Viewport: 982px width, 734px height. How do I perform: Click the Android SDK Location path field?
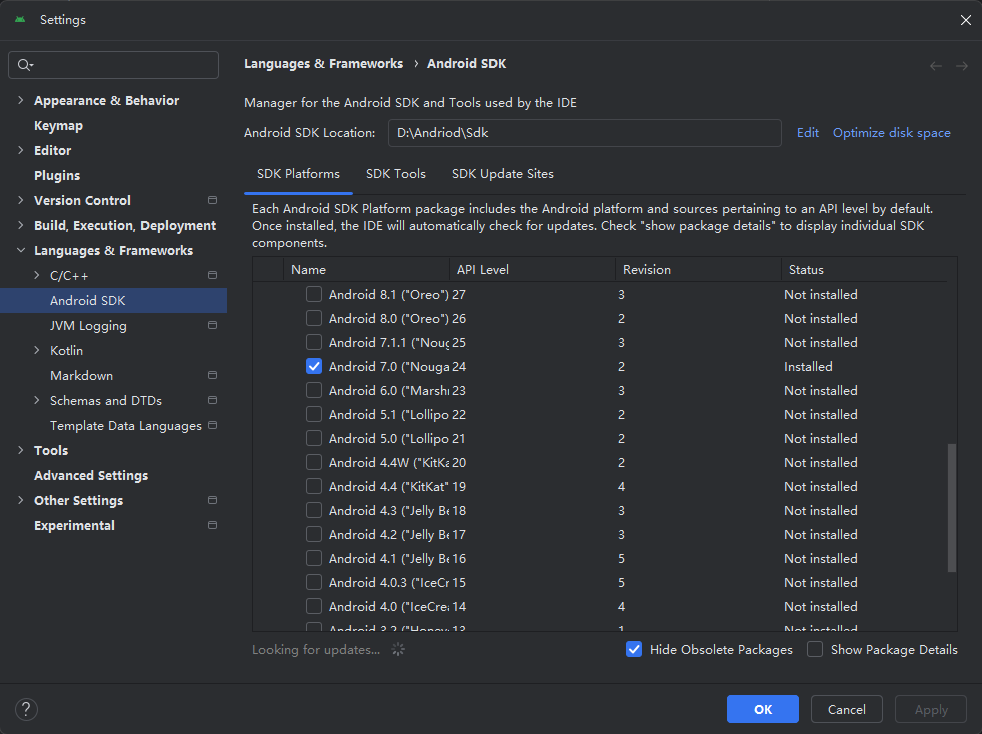584,133
